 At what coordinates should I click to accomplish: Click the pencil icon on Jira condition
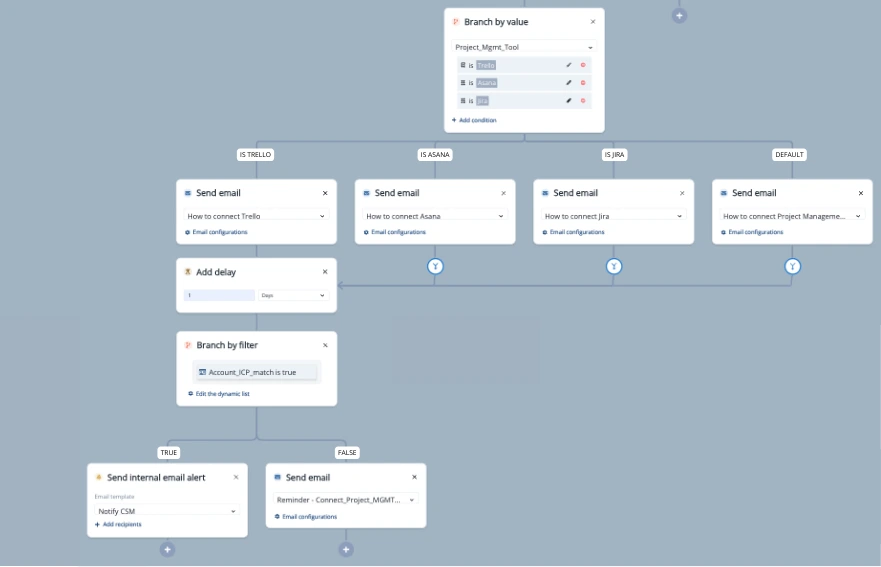click(569, 101)
